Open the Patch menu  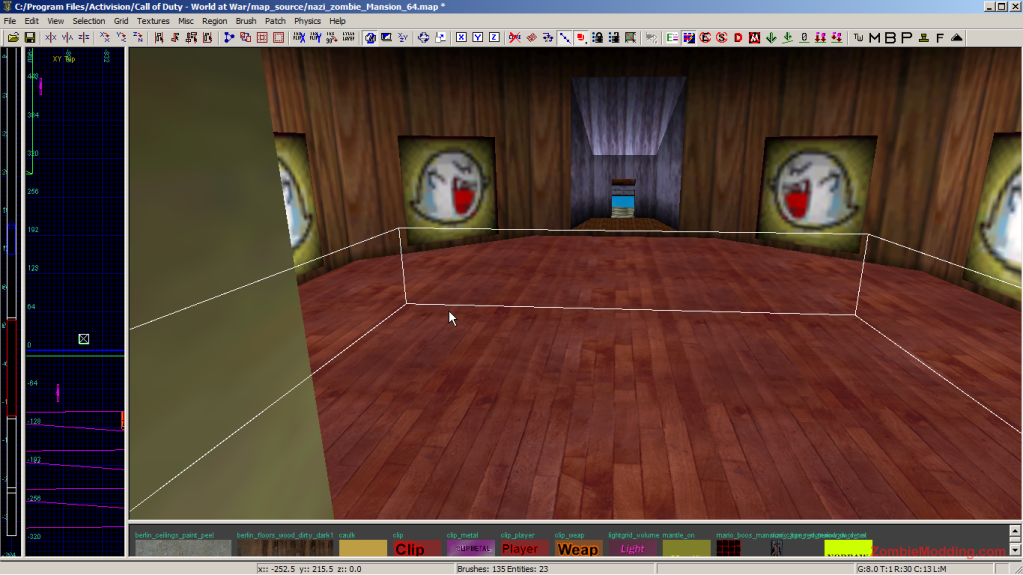[275, 21]
